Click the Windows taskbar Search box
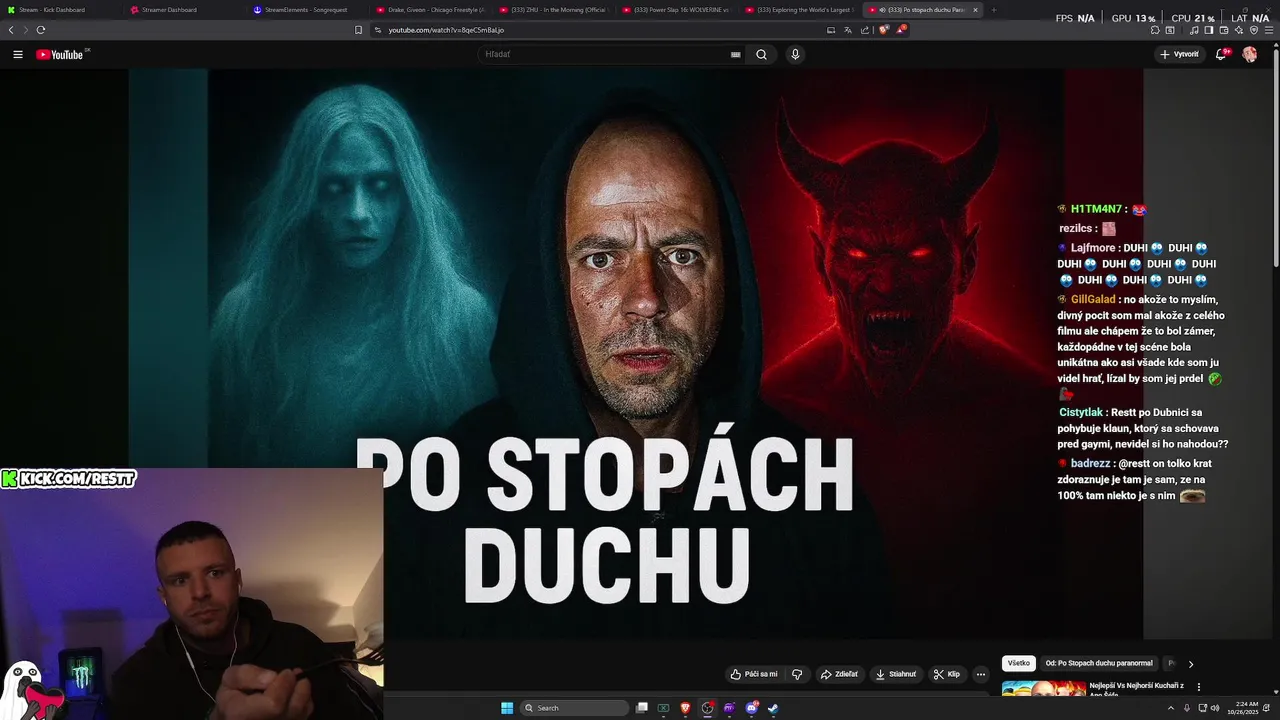Viewport: 1280px width, 720px height. 575,708
